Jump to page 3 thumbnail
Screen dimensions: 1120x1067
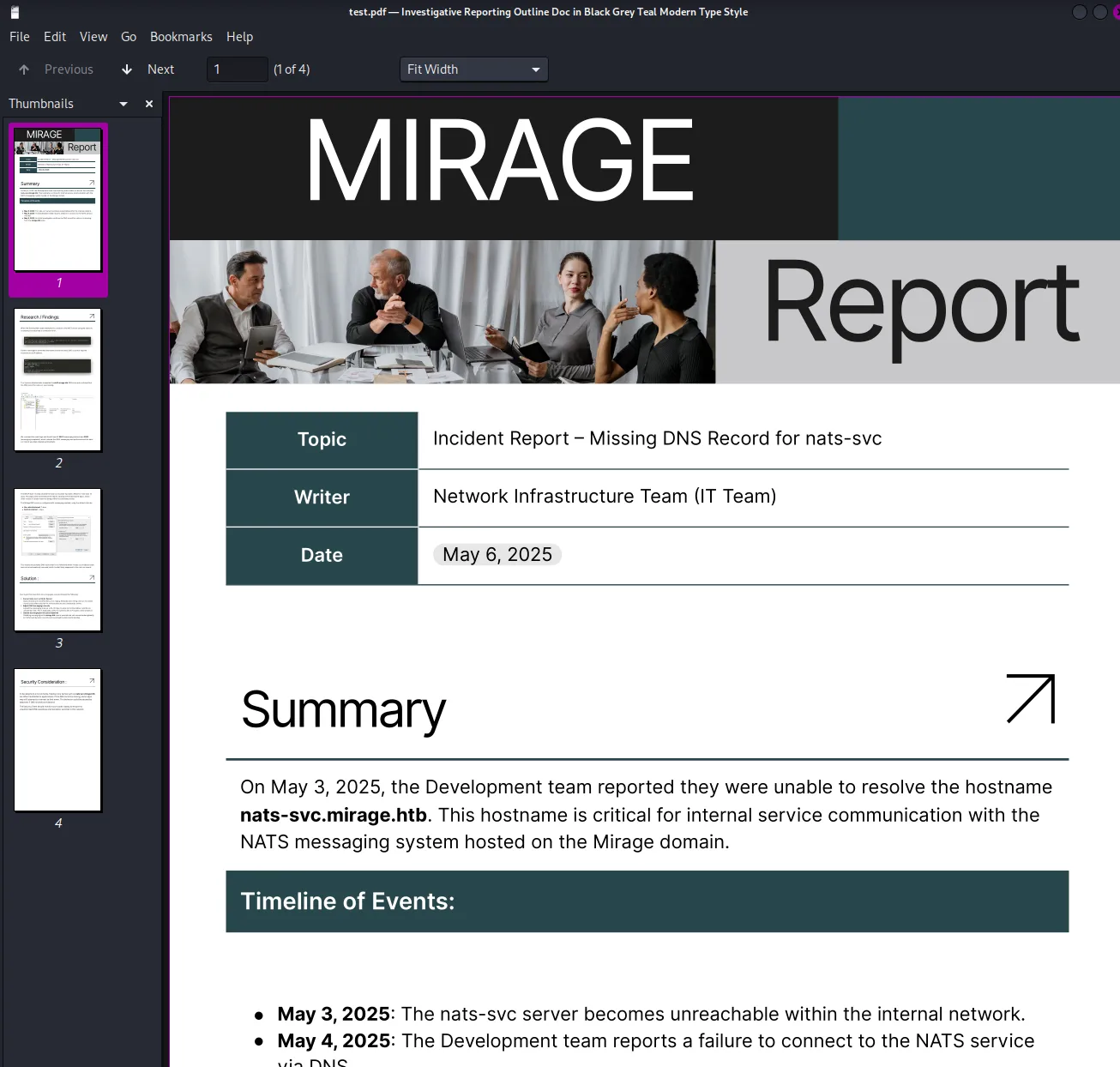tap(58, 560)
